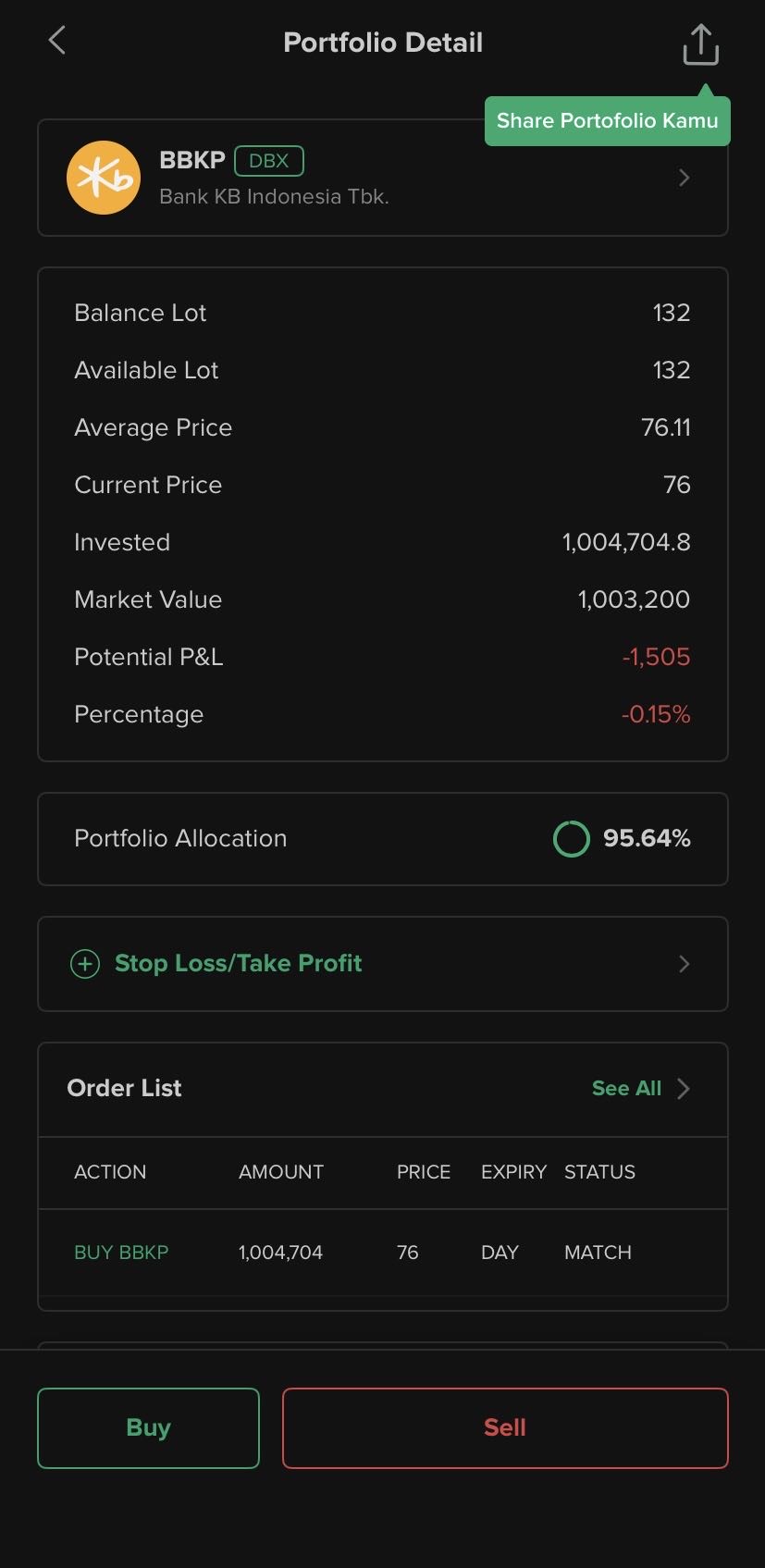Select the BUY BBKP order row

point(382,1253)
